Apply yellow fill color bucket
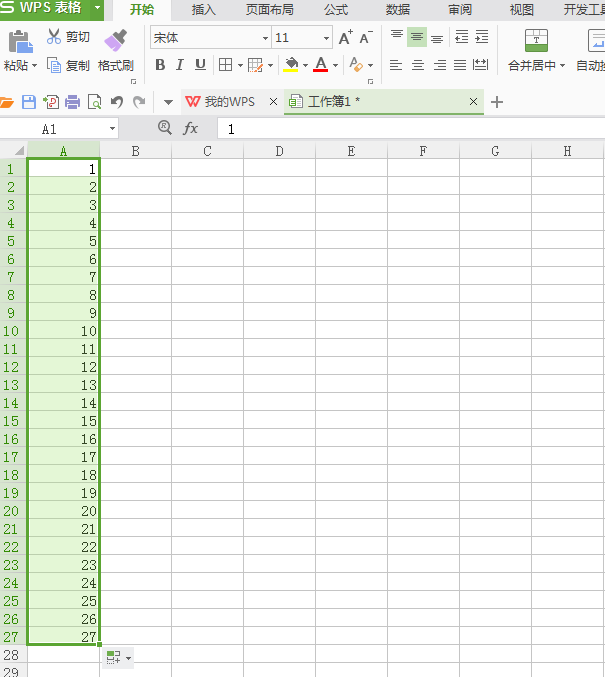This screenshot has height=677, width=605. (x=291, y=65)
